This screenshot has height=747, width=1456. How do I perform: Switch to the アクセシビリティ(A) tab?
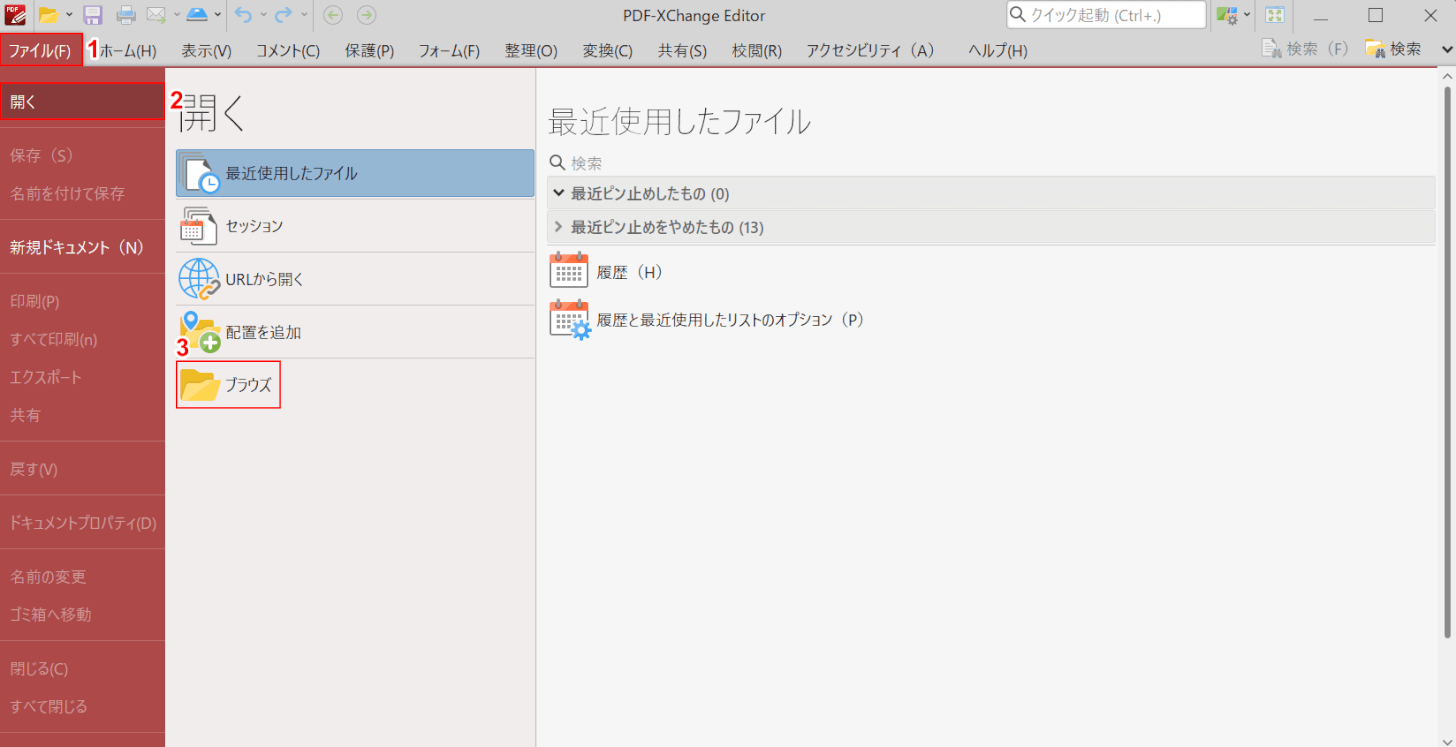(871, 50)
